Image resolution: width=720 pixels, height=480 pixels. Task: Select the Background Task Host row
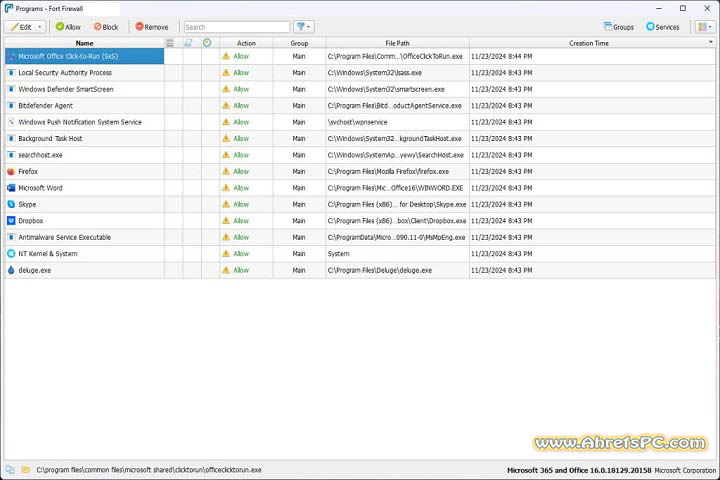pos(360,139)
